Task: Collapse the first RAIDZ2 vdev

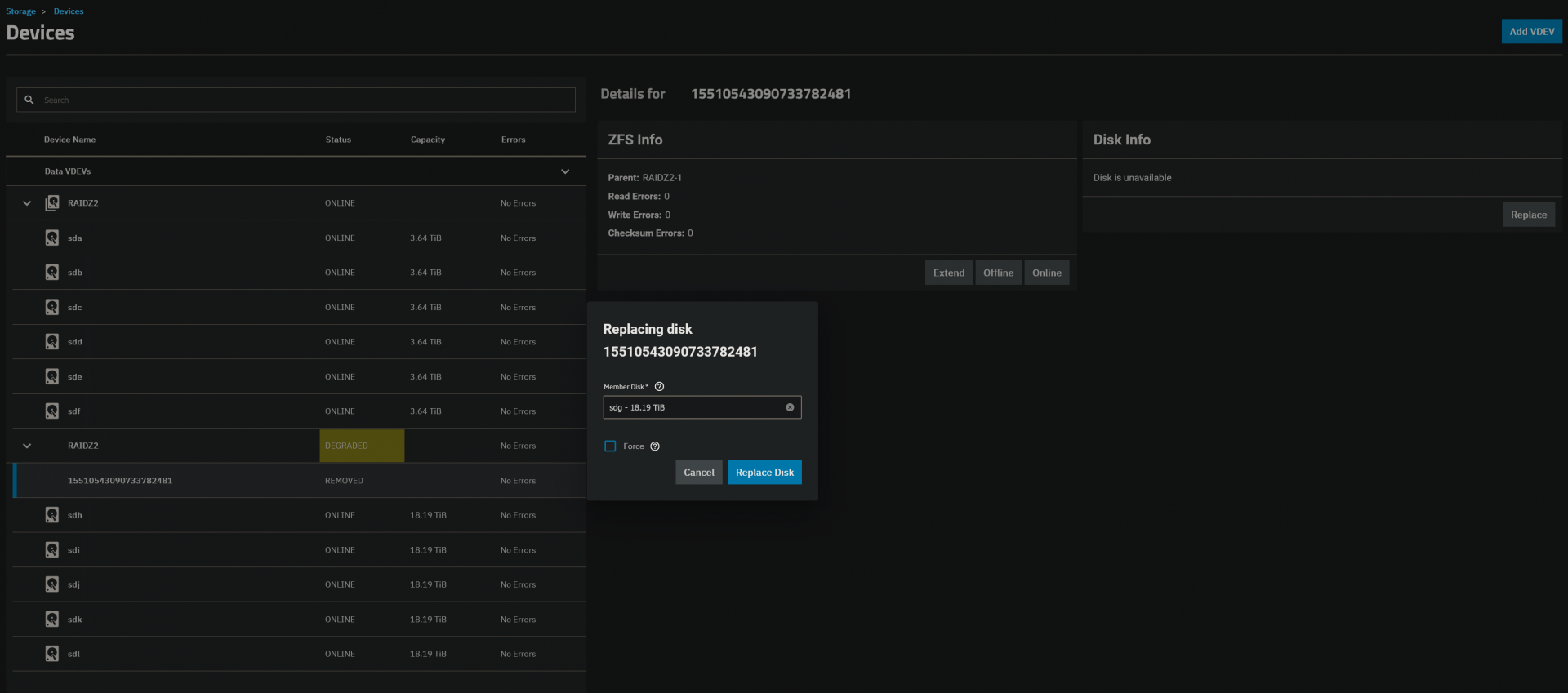Action: point(27,203)
